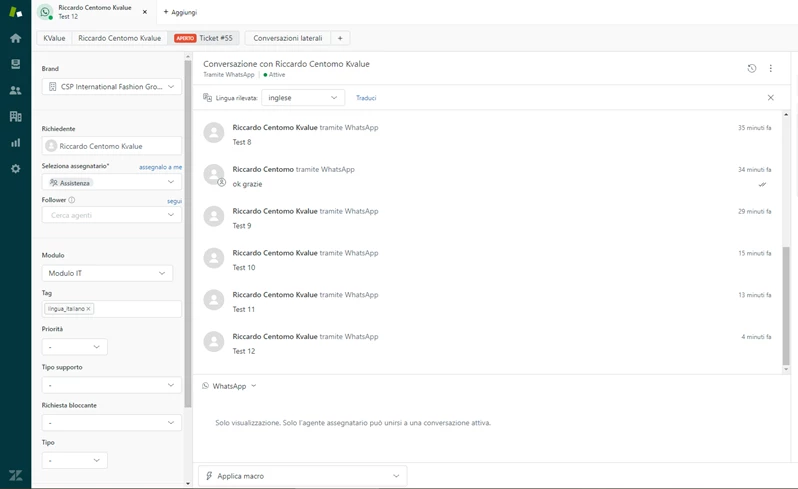Click the Solo visualizzazione notice text

tap(353, 423)
